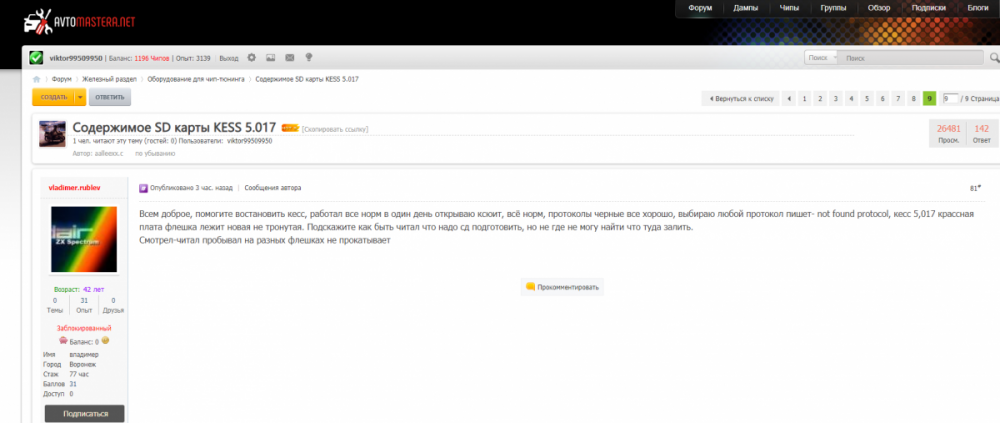The image size is (1000, 423).
Task: Click Вернуться к списку button
Action: click(x=740, y=98)
